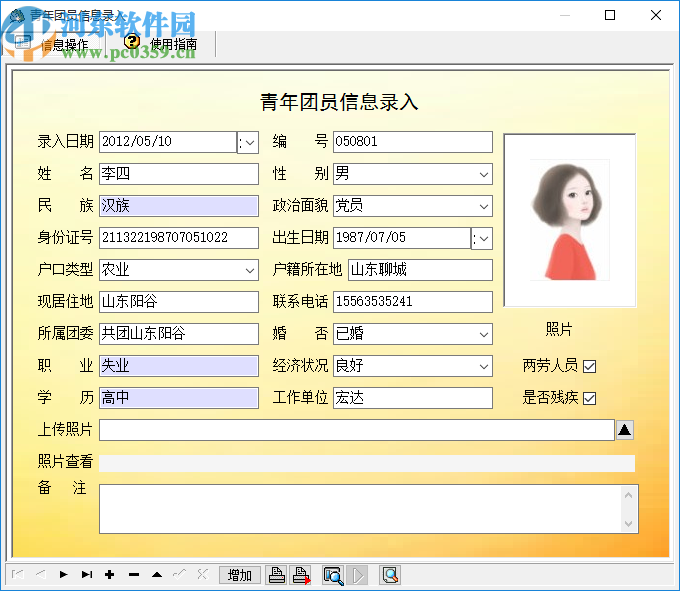
Task: Cancel edit with the X icon
Action: click(203, 575)
